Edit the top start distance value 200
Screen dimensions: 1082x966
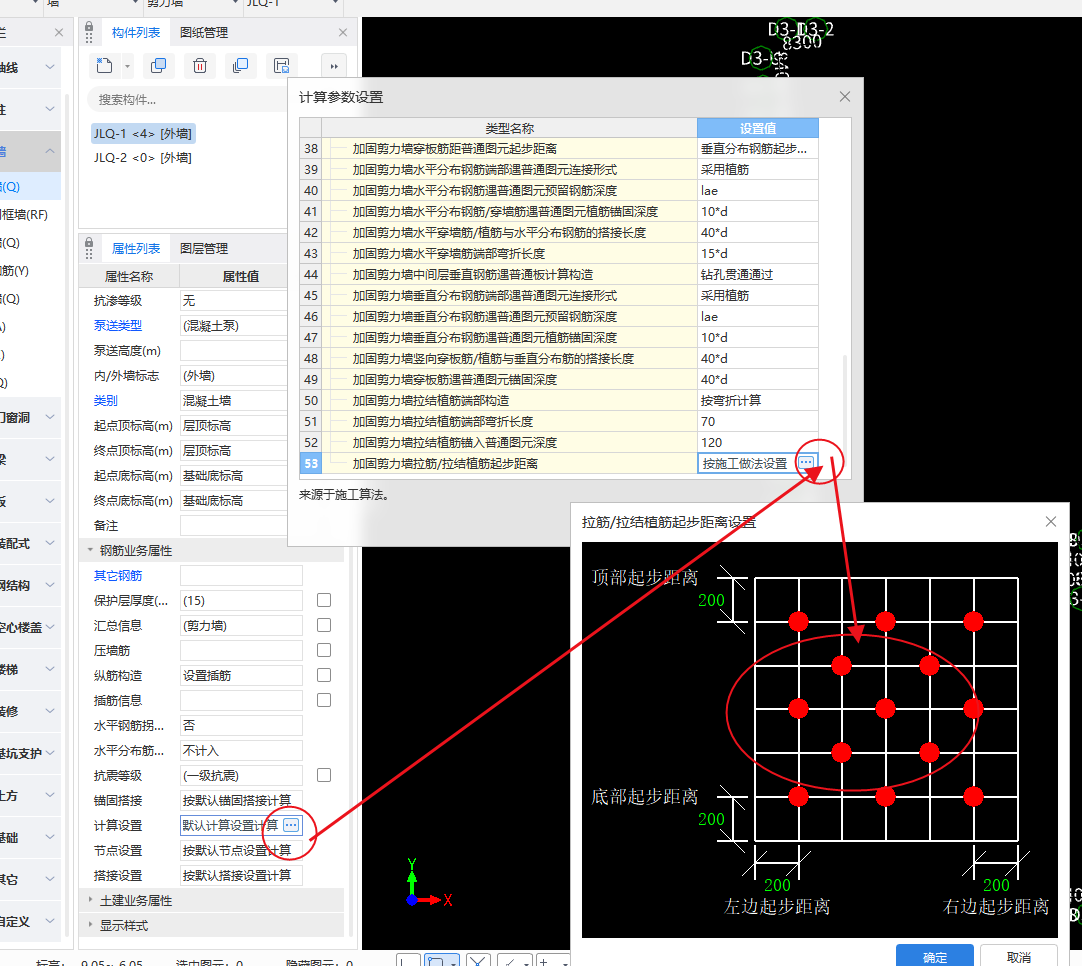pyautogui.click(x=711, y=600)
